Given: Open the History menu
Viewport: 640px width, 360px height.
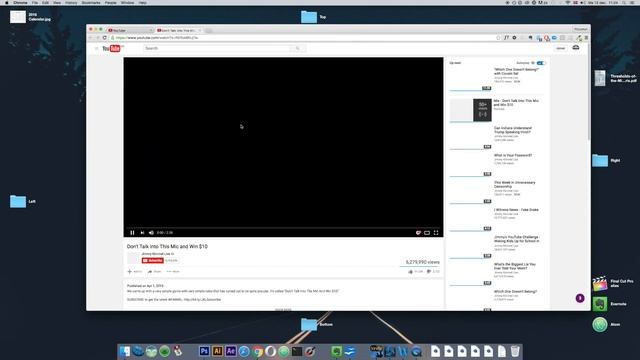Looking at the screenshot, I should (x=71, y=2).
